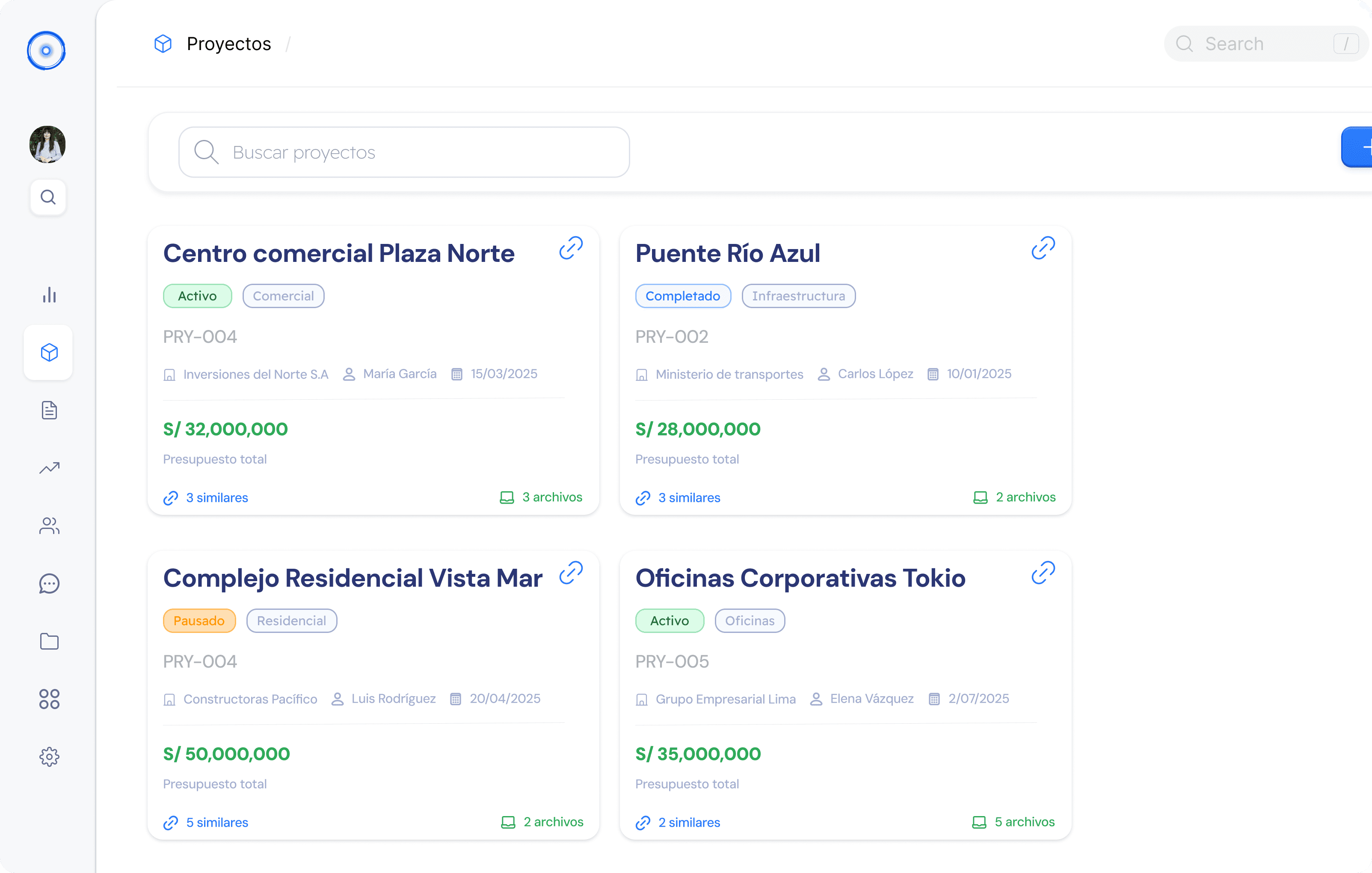Open the bar chart analytics sidebar icon
This screenshot has height=873, width=1372.
pos(49,294)
